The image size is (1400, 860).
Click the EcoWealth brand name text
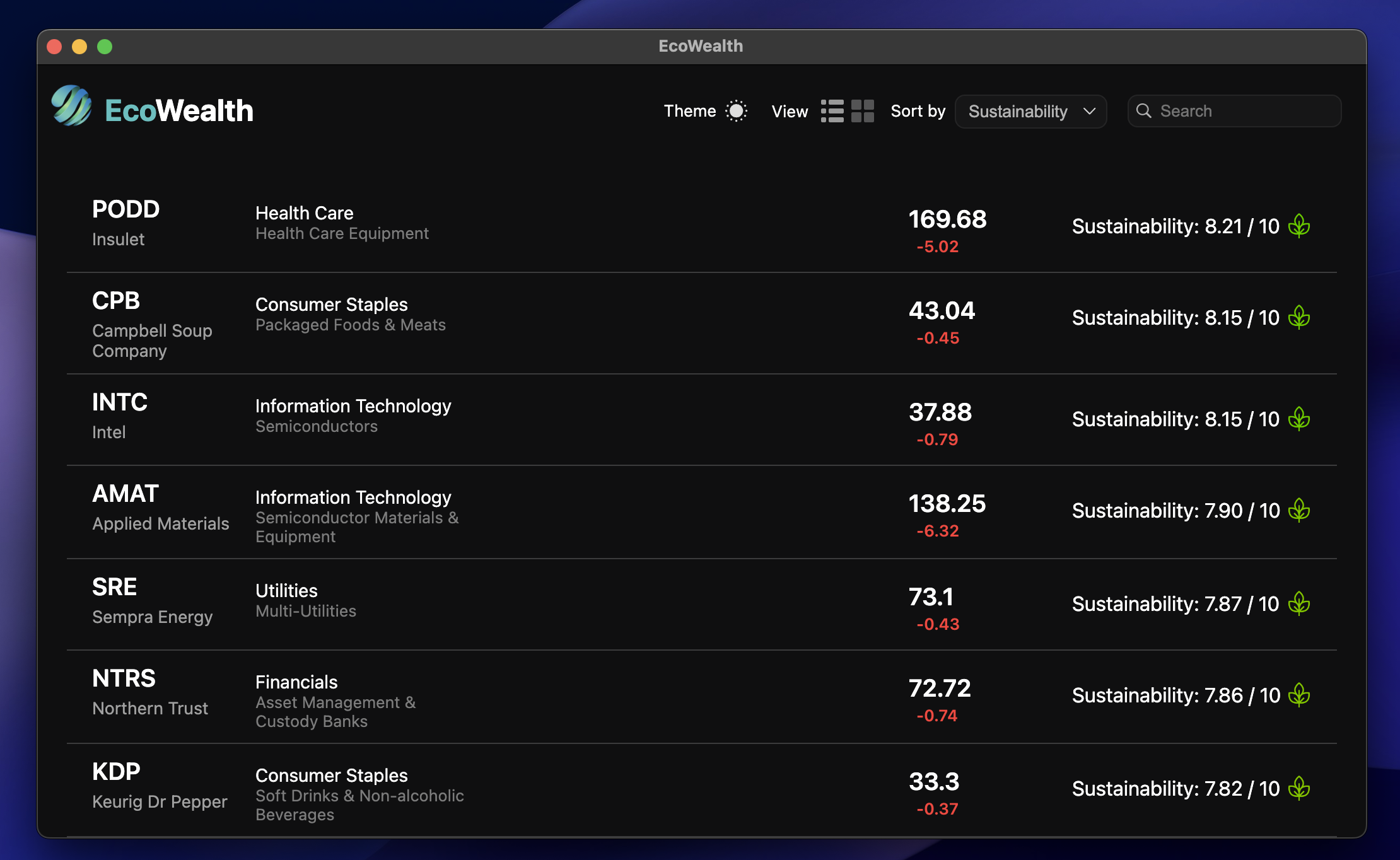(x=179, y=111)
